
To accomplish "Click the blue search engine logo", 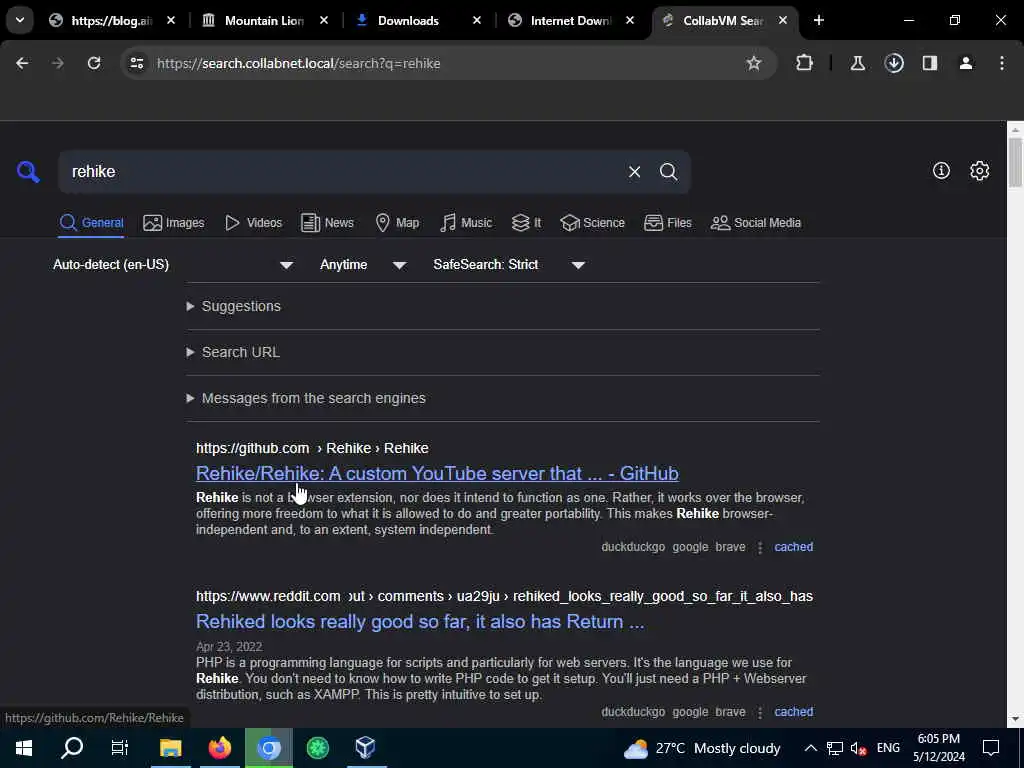I will (28, 172).
